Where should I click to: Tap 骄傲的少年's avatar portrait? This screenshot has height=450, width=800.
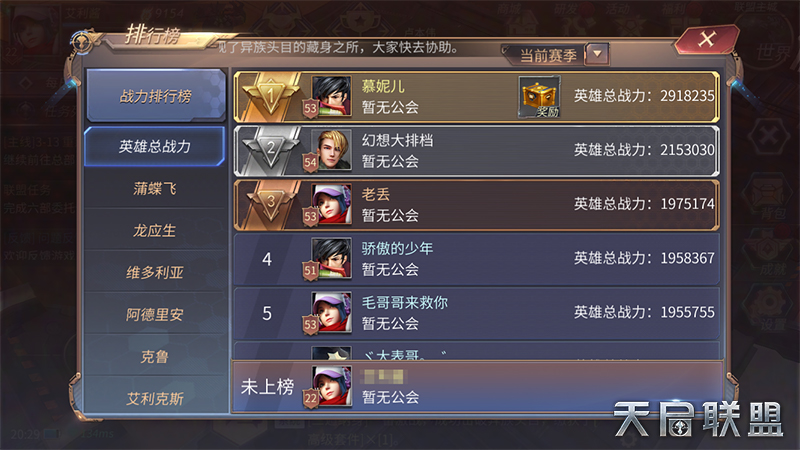click(x=331, y=258)
